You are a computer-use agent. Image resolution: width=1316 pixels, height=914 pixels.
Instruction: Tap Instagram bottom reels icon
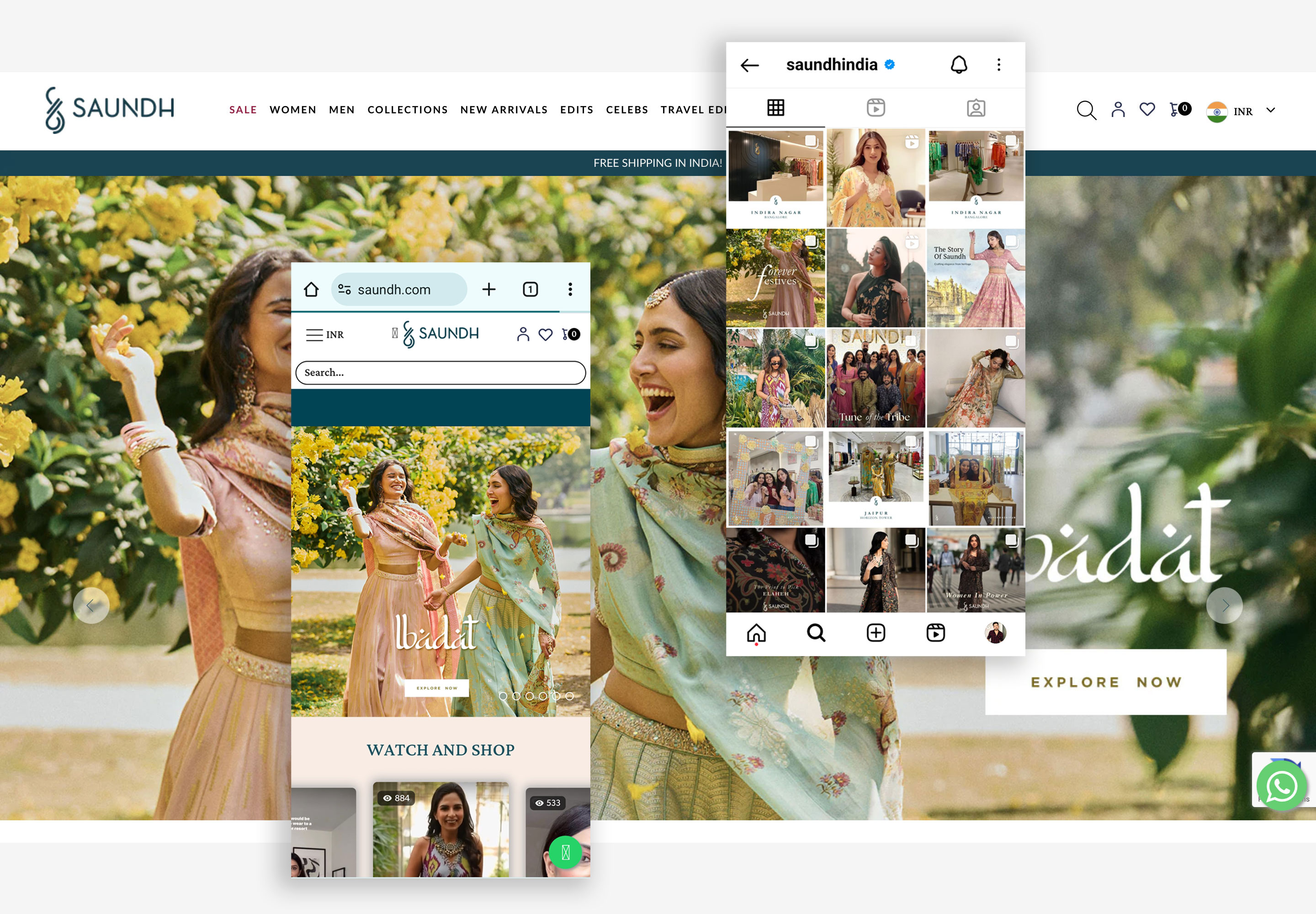936,633
